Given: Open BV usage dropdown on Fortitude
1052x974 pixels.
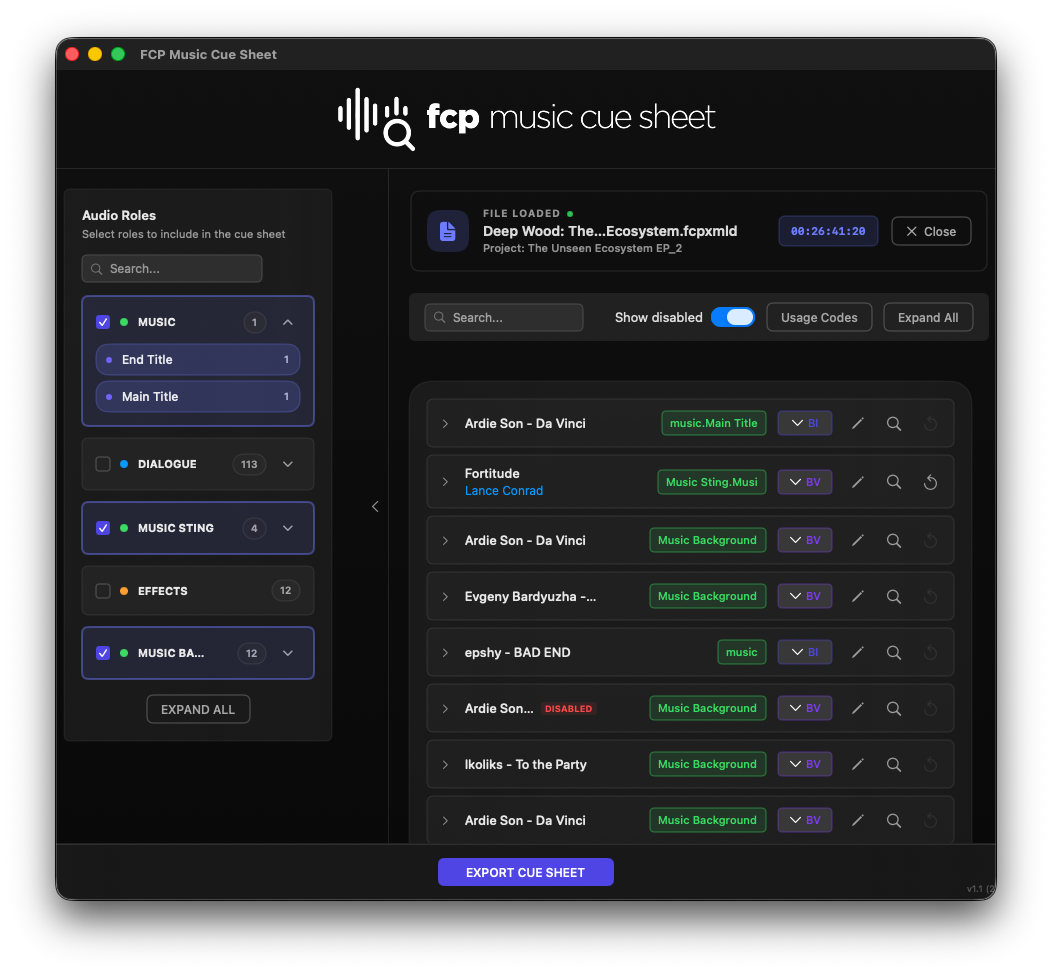Looking at the screenshot, I should pos(804,482).
